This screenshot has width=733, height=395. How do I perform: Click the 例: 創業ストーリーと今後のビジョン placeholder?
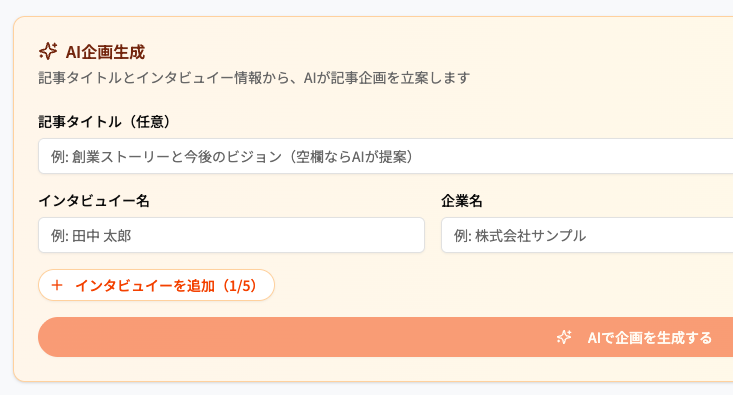click(232, 157)
